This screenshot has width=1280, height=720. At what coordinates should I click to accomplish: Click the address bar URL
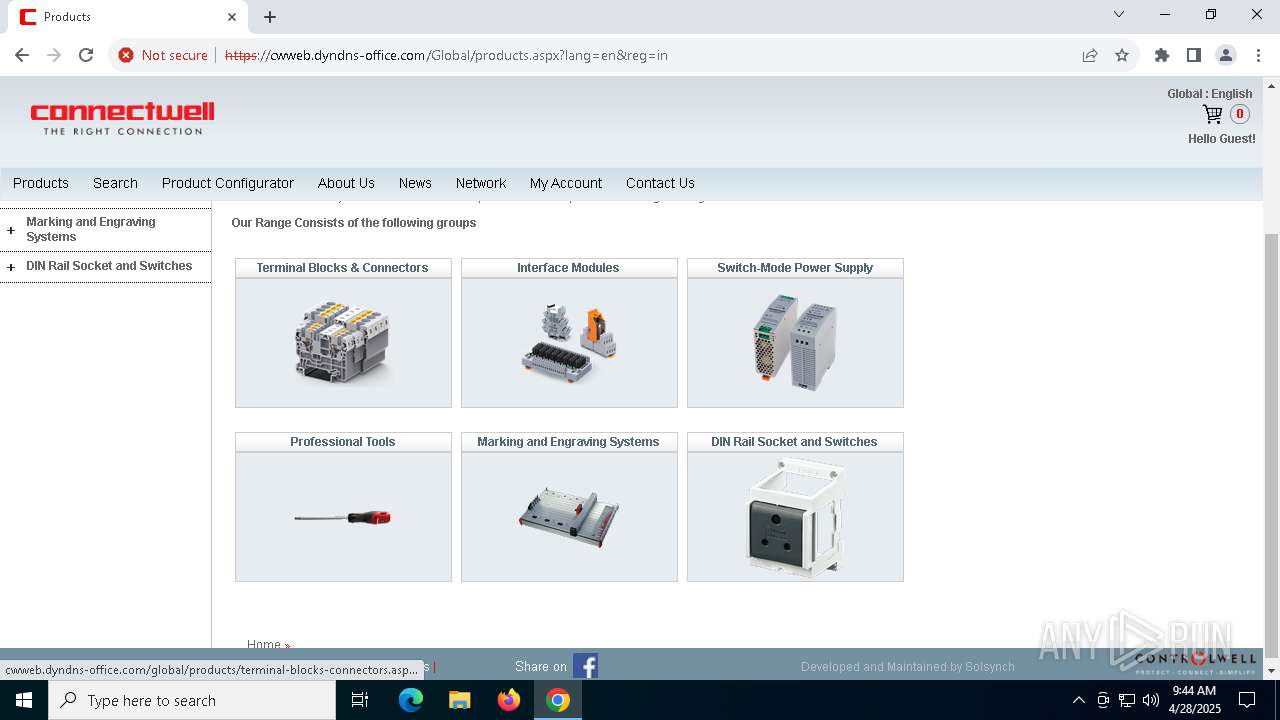tap(446, 55)
